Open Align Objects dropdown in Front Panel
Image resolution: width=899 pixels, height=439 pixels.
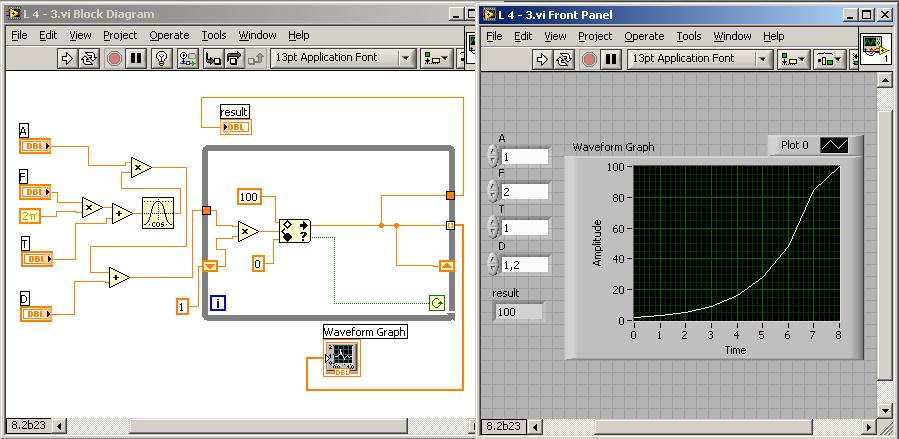[794, 59]
